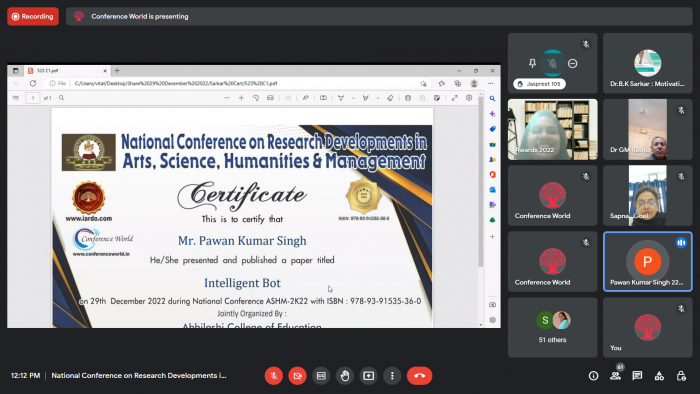Screen dimensions: 700x394
Task: Open the 51 others participant tile
Action: [x=553, y=328]
